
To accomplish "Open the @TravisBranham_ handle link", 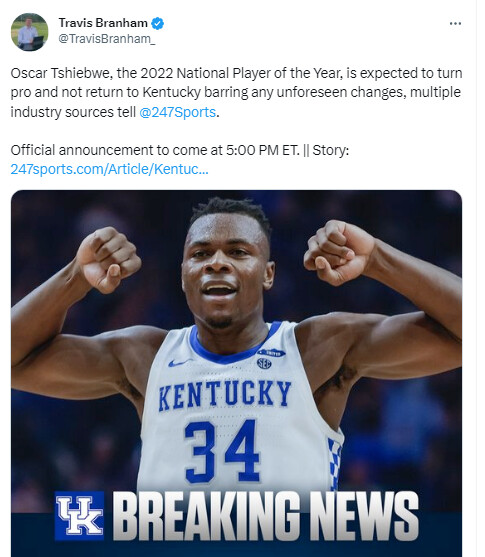I will coord(107,39).
